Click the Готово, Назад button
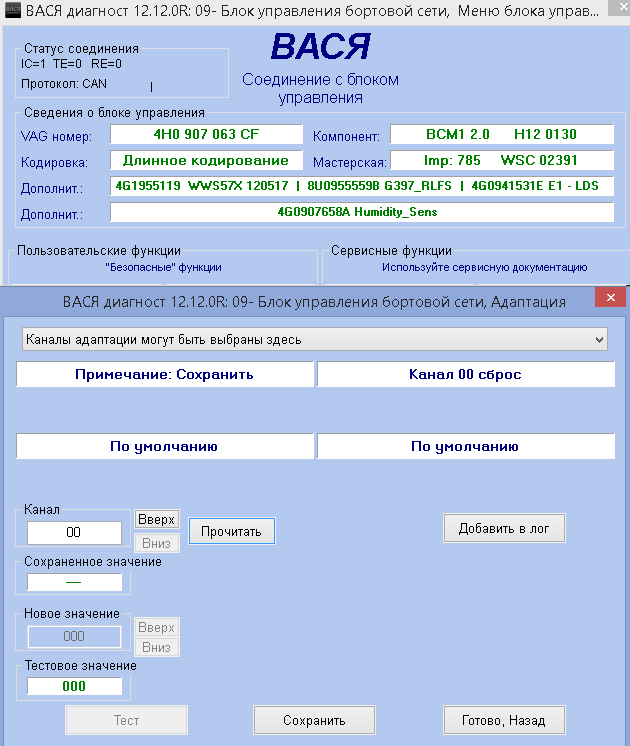The image size is (630, 746). click(504, 720)
